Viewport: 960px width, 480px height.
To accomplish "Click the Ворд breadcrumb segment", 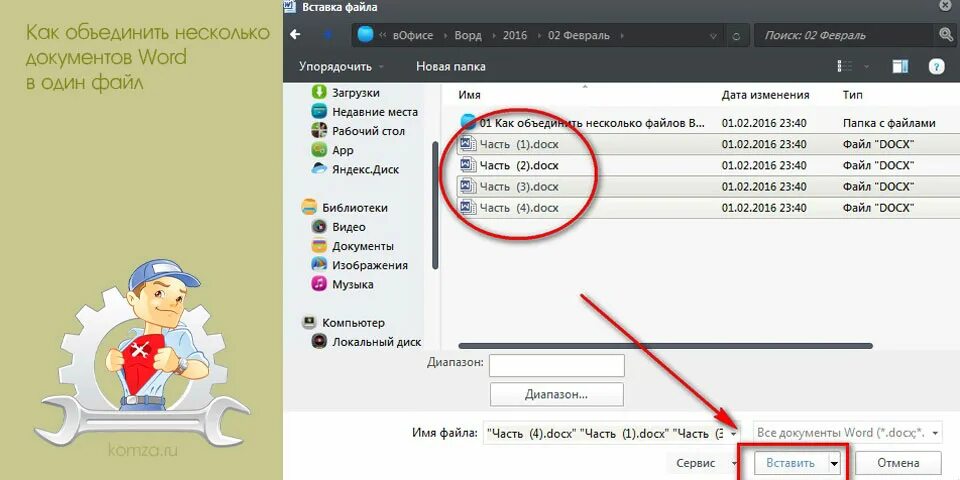I will click(468, 36).
